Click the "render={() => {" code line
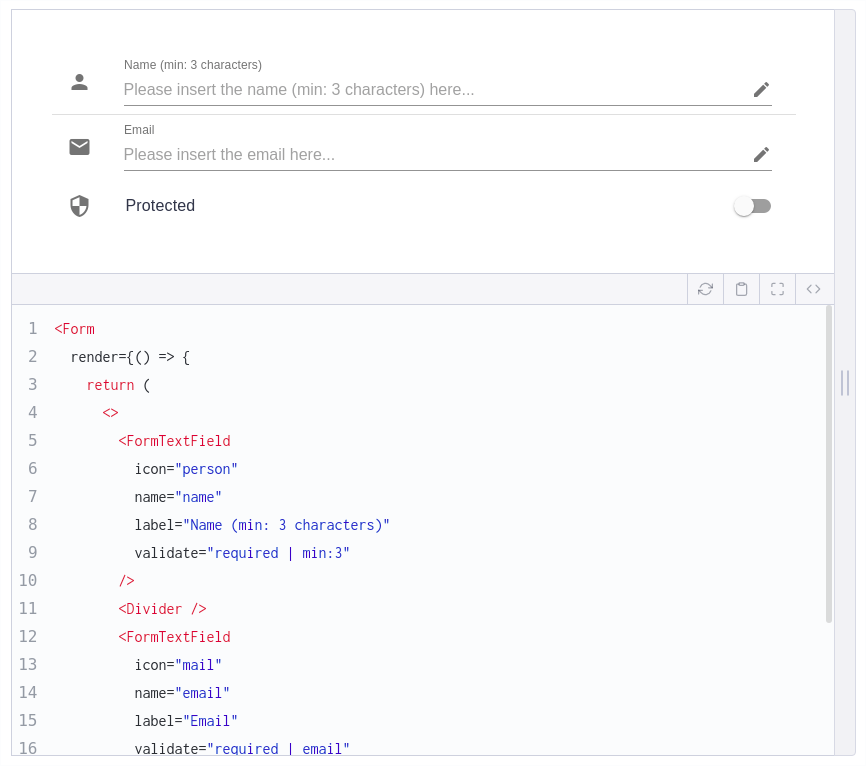866x766 pixels. (x=130, y=357)
